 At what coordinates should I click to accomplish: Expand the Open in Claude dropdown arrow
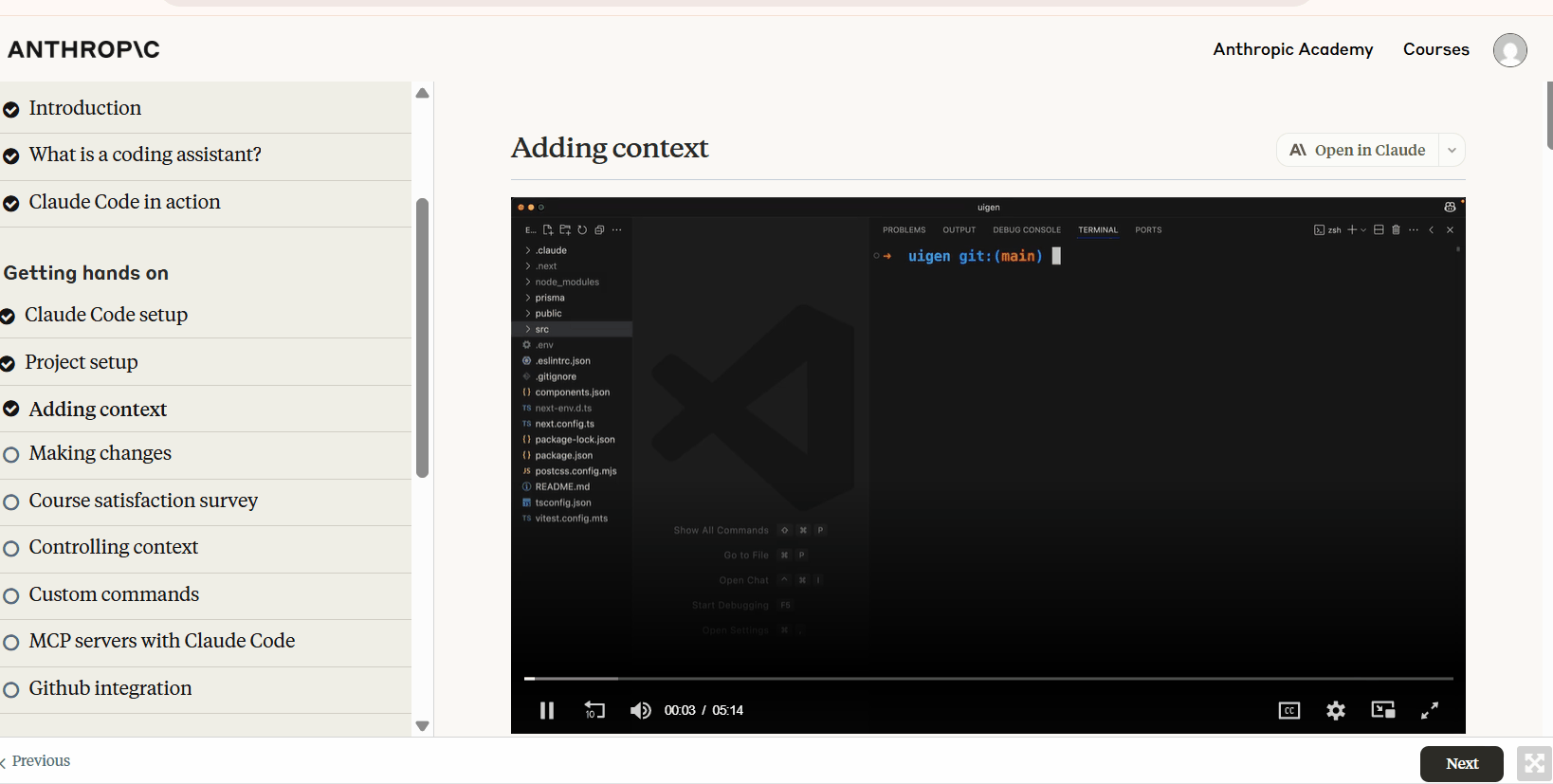point(1452,150)
